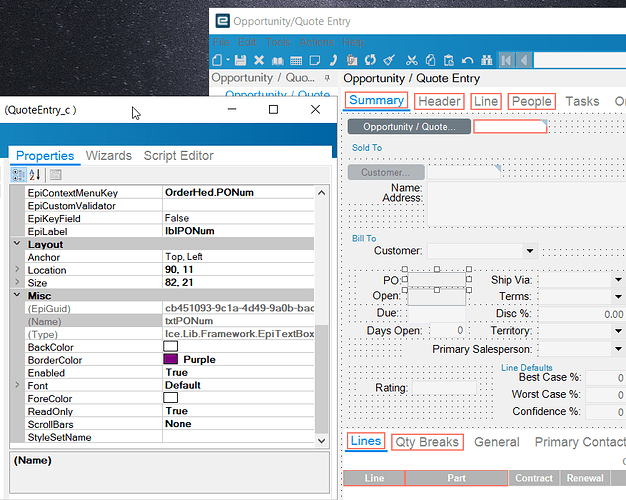Open the Qty Breaks tab

tap(427, 442)
